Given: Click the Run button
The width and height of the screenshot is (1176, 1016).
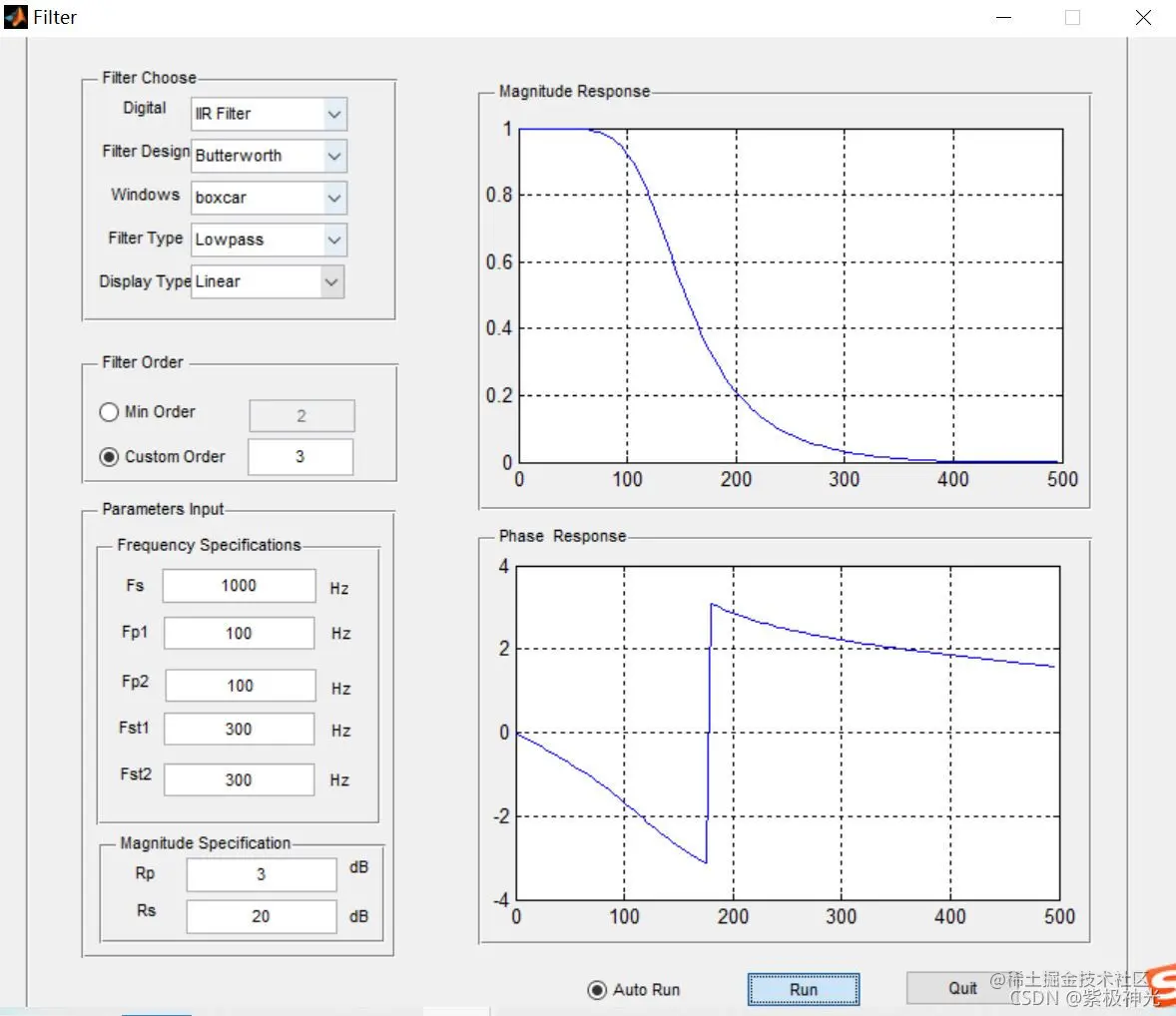Looking at the screenshot, I should pyautogui.click(x=804, y=990).
